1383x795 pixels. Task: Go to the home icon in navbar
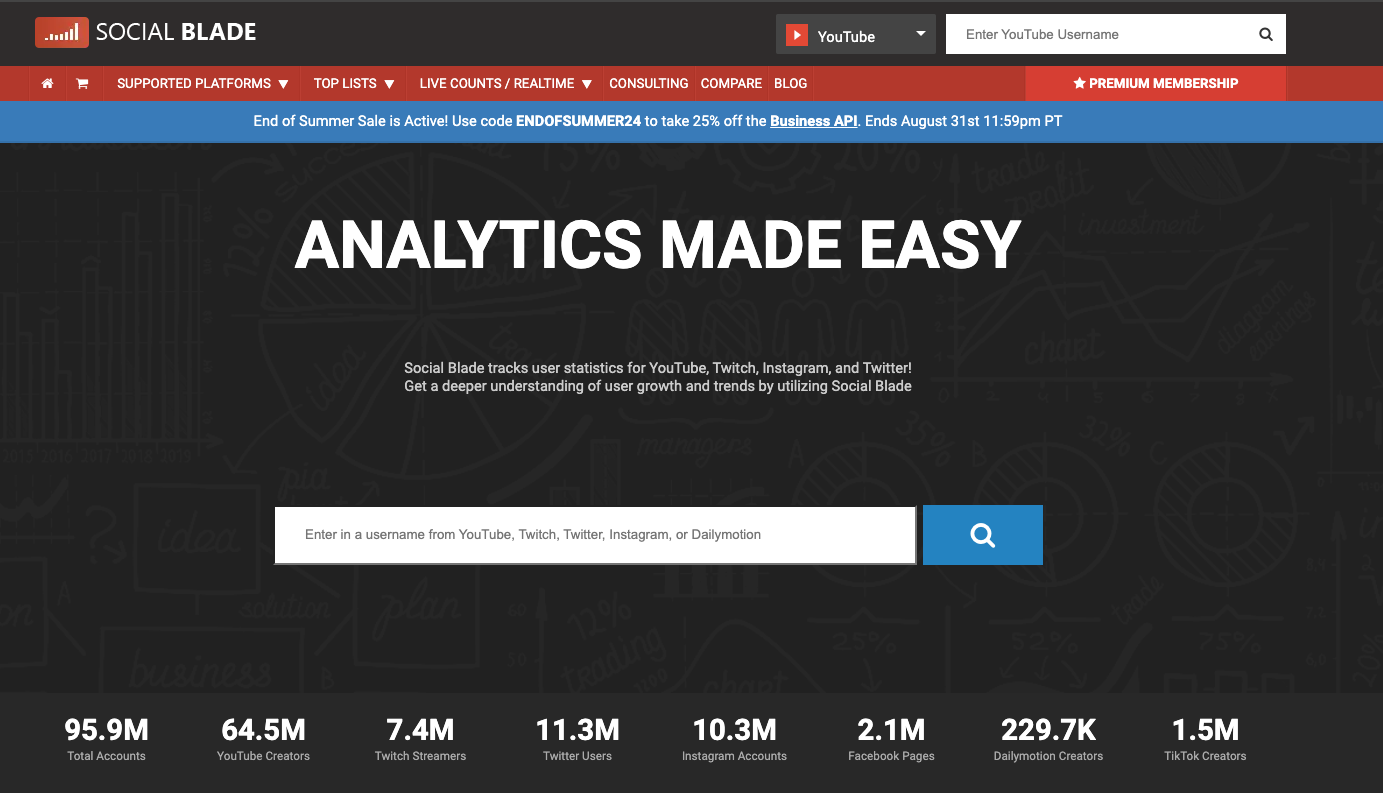coord(47,84)
